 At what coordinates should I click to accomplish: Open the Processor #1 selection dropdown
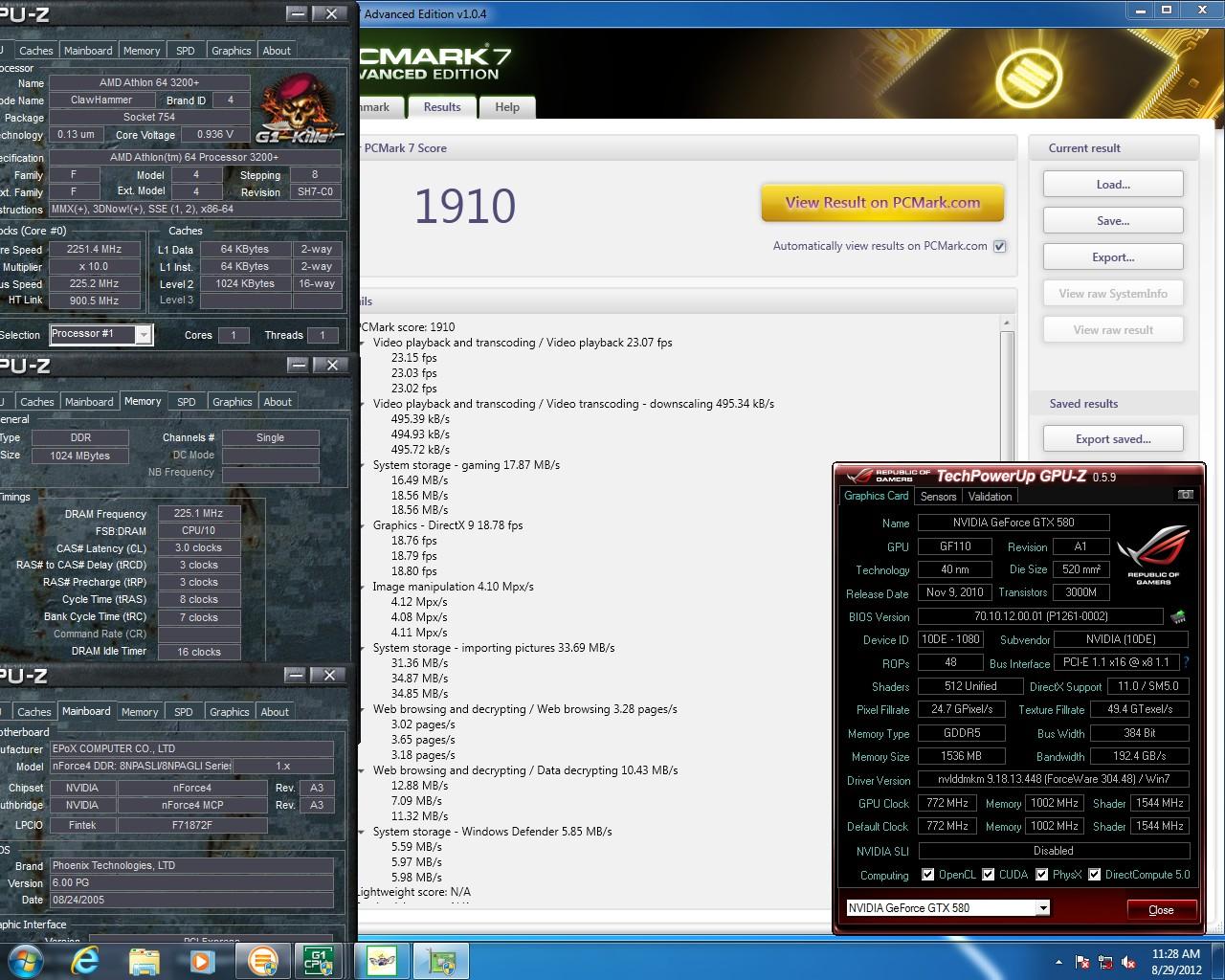click(x=143, y=335)
